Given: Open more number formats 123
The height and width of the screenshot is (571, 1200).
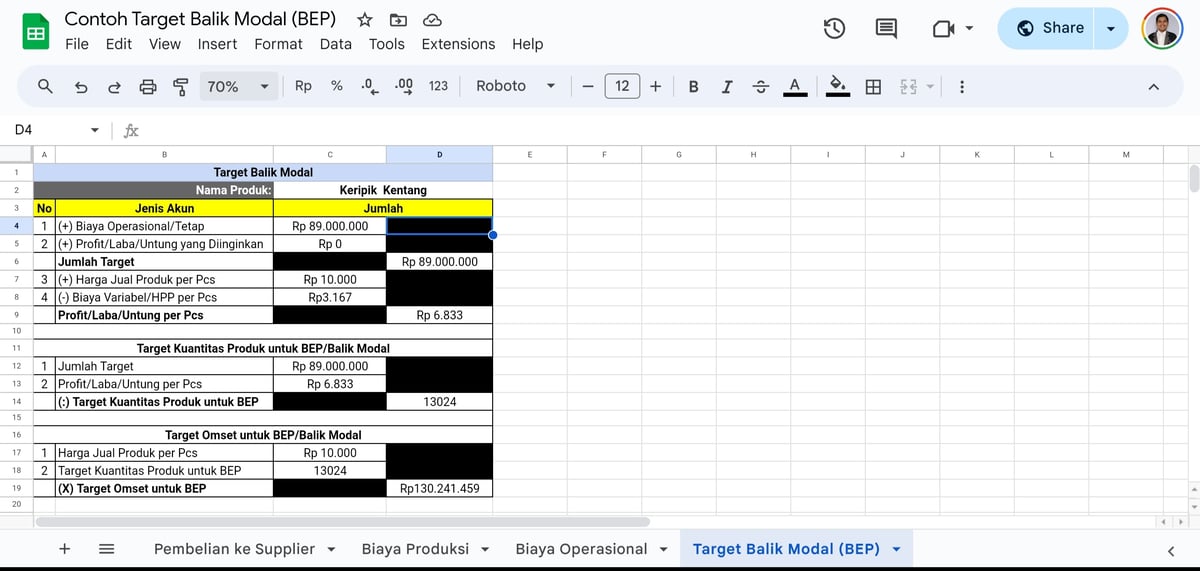Looking at the screenshot, I should [438, 86].
